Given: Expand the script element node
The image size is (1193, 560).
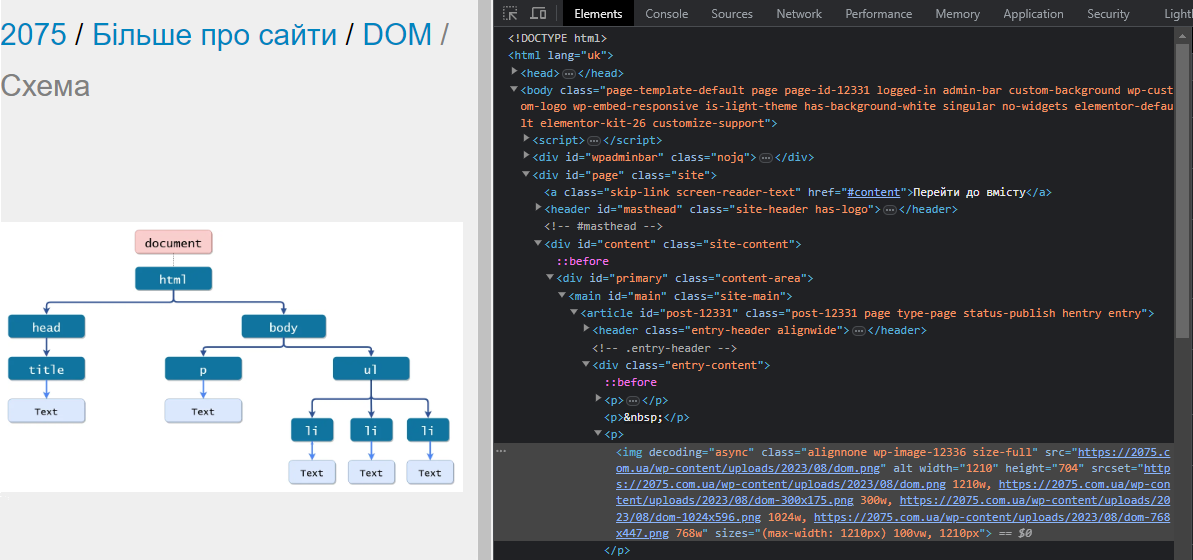Looking at the screenshot, I should tap(527, 139).
